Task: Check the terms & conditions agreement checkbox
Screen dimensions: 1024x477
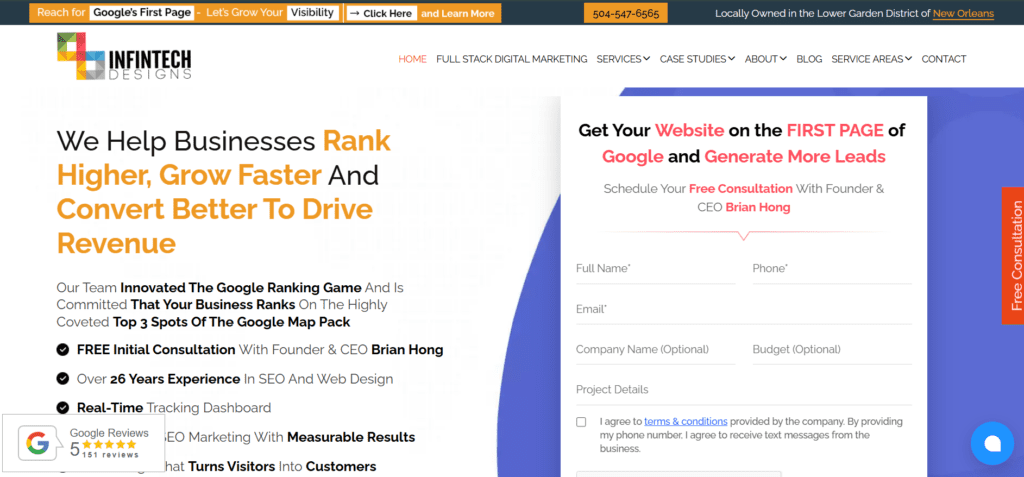Action: pyautogui.click(x=581, y=422)
